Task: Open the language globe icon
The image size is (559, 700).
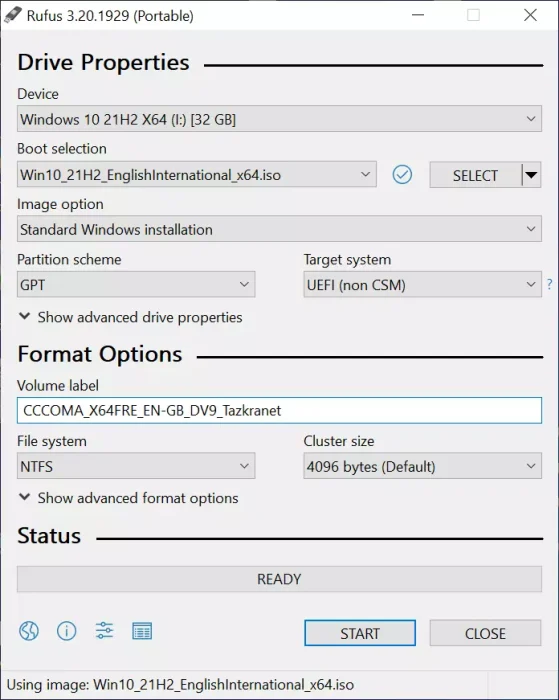Action: pos(29,631)
